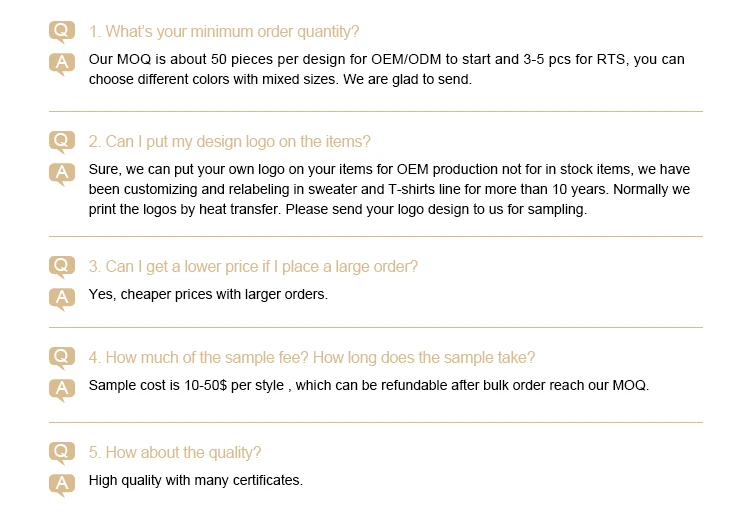Select question 5 about the quality
750x521 pixels.
click(x=175, y=453)
